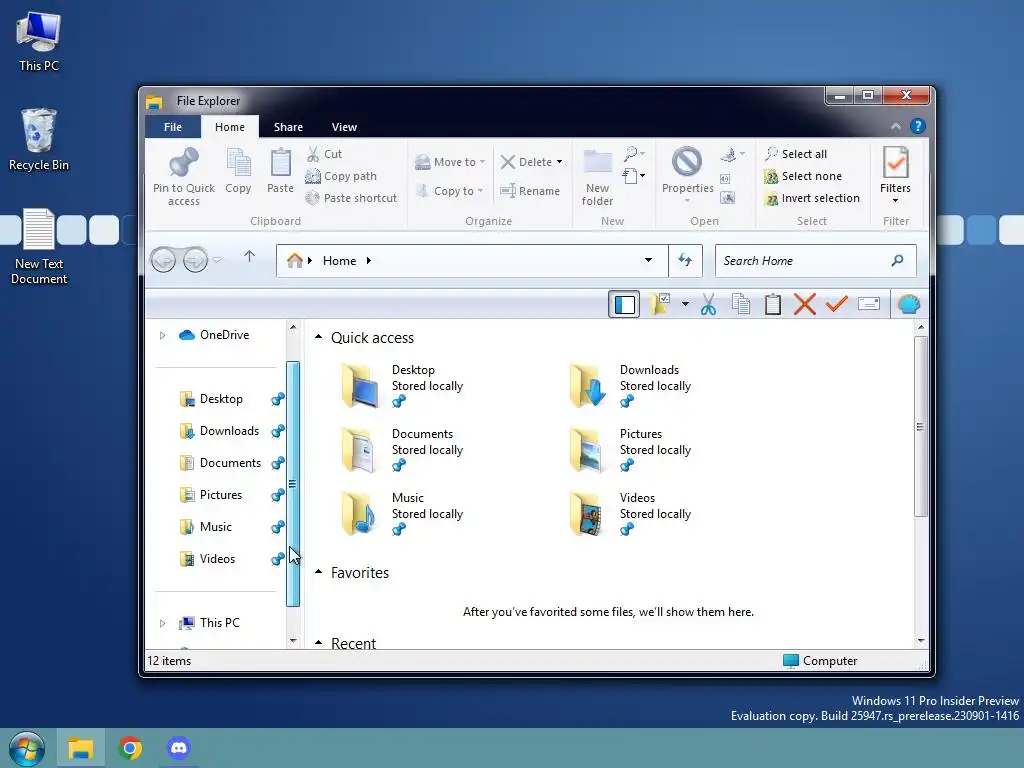1024x768 pixels.
Task: Click paste clipboard icon in lower toolbar
Action: coord(773,304)
